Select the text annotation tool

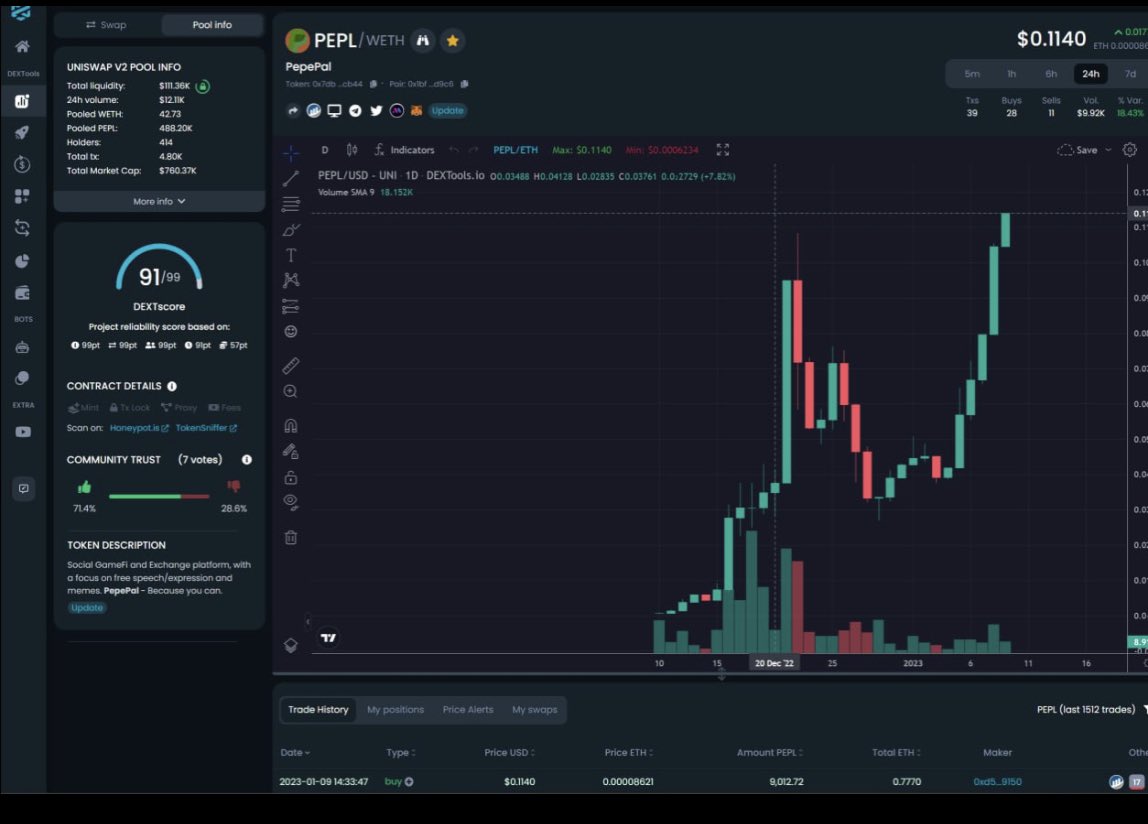[x=291, y=255]
